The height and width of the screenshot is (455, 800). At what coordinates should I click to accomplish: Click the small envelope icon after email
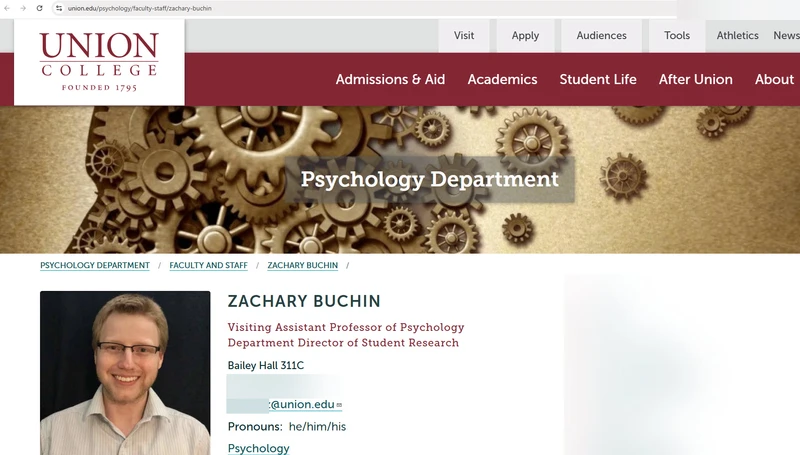[339, 406]
